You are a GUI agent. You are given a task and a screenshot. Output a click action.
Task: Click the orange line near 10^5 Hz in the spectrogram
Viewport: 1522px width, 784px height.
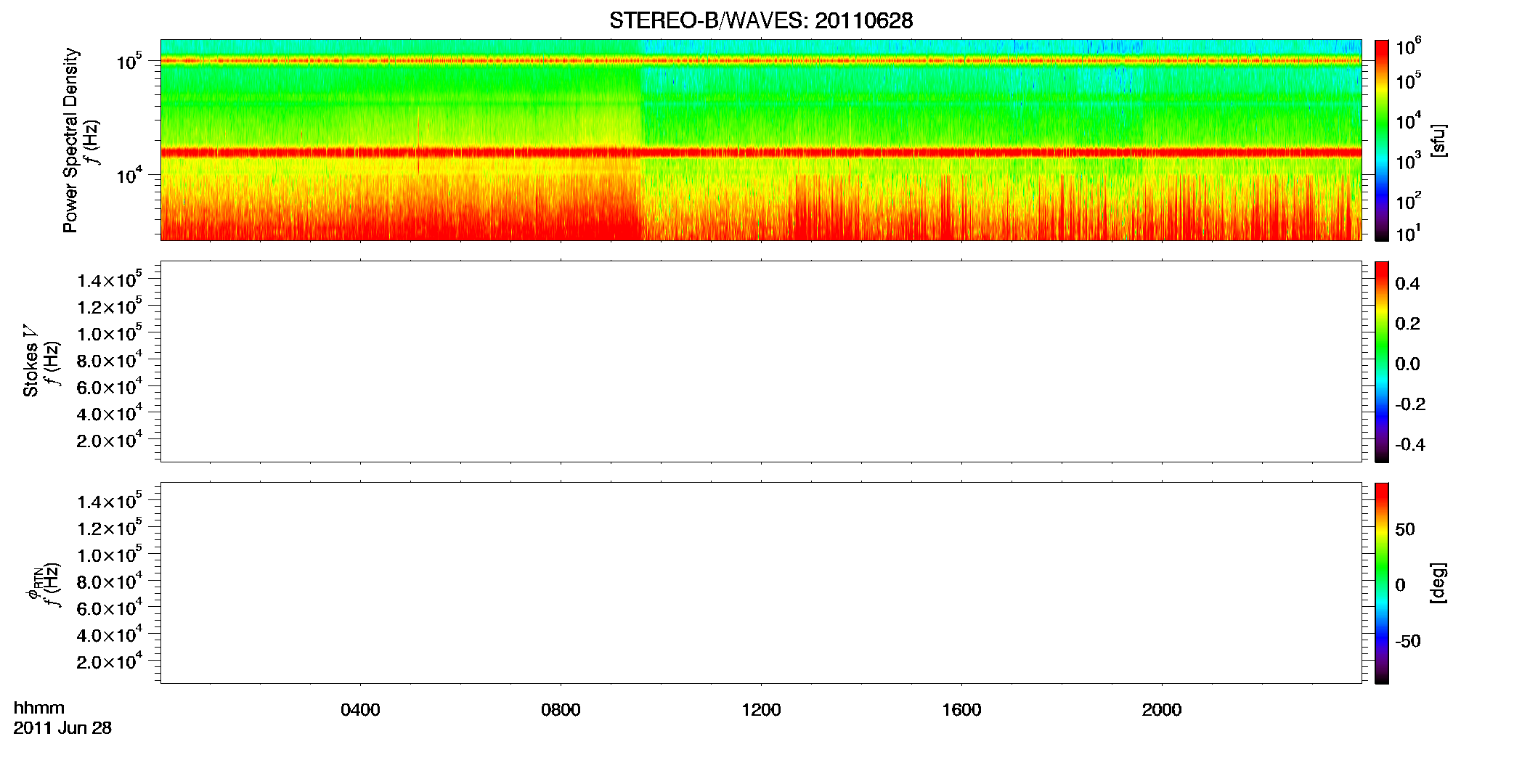point(761,61)
